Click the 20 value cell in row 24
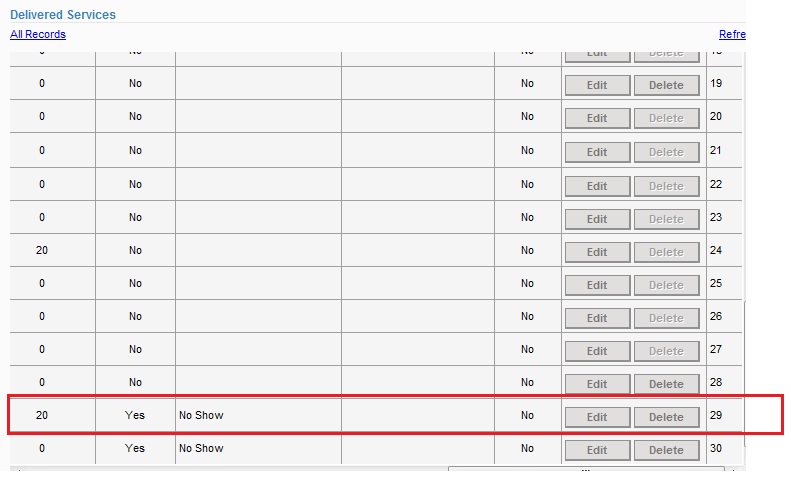Screen dimensions: 791x483 41,250
